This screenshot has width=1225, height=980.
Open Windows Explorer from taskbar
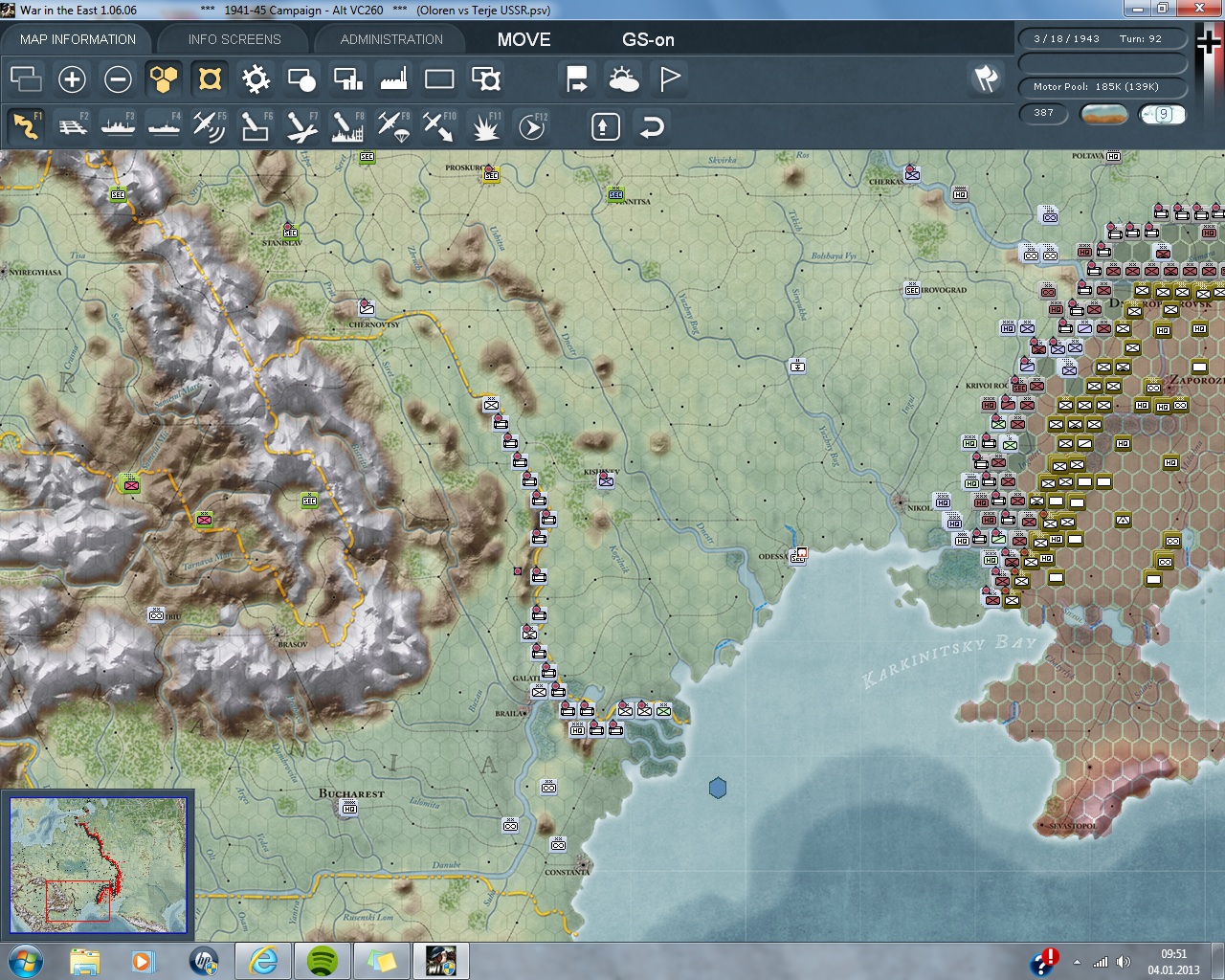pyautogui.click(x=85, y=961)
